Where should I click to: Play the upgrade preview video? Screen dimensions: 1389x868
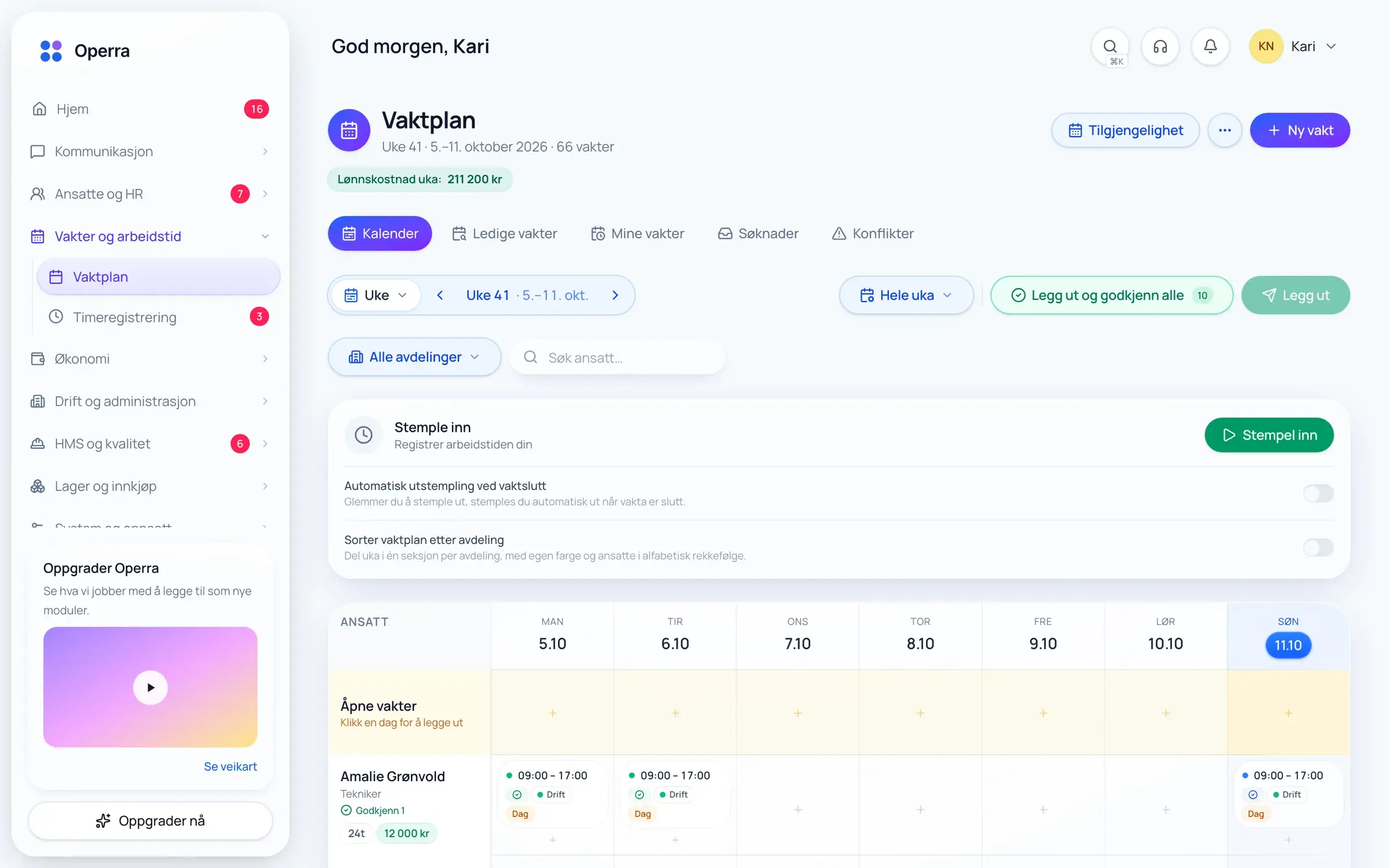pyautogui.click(x=150, y=687)
